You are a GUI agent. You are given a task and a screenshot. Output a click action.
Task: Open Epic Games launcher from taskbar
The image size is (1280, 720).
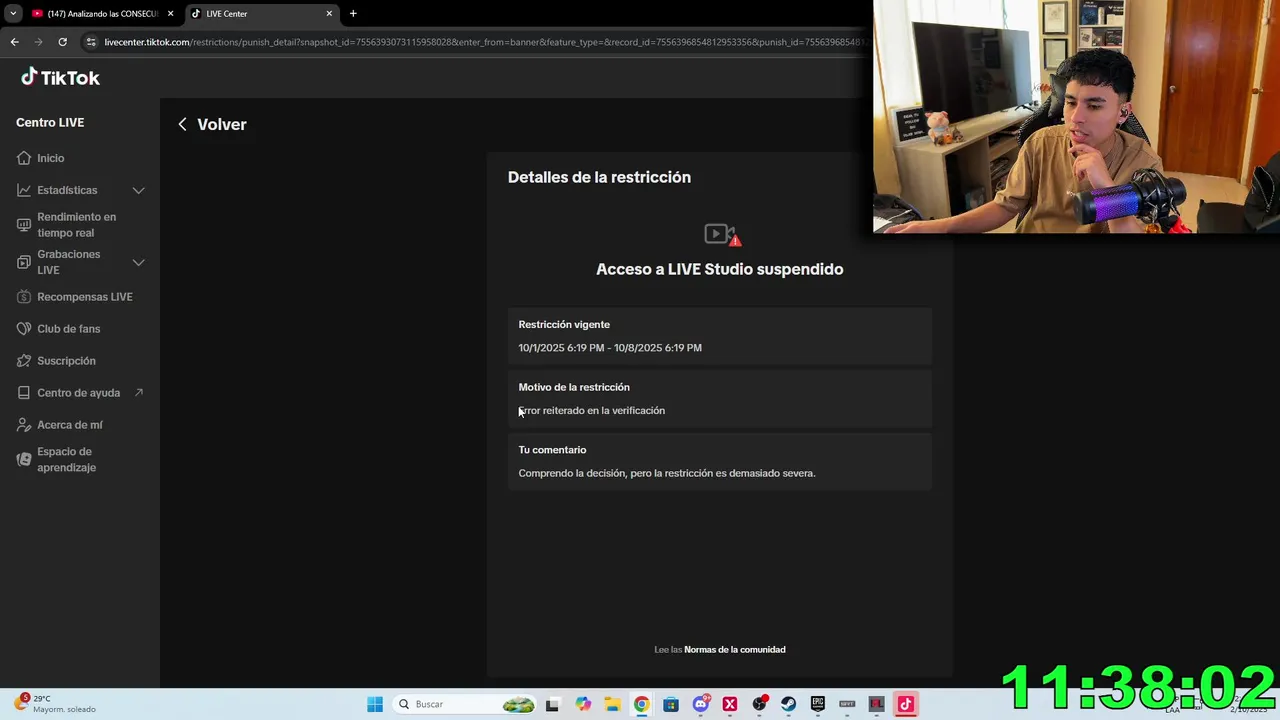pyautogui.click(x=818, y=704)
